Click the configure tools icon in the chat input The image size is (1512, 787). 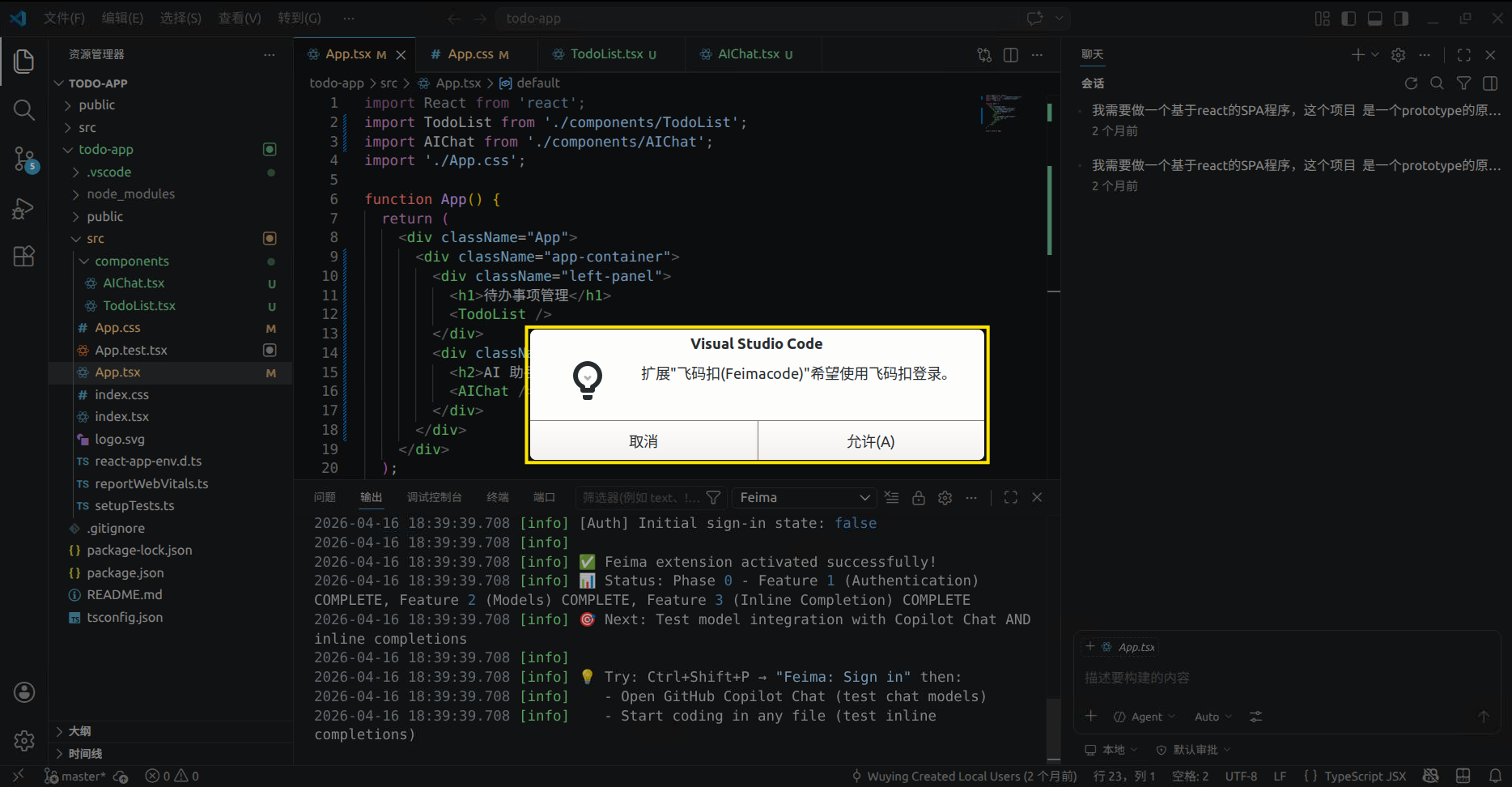(x=1255, y=717)
